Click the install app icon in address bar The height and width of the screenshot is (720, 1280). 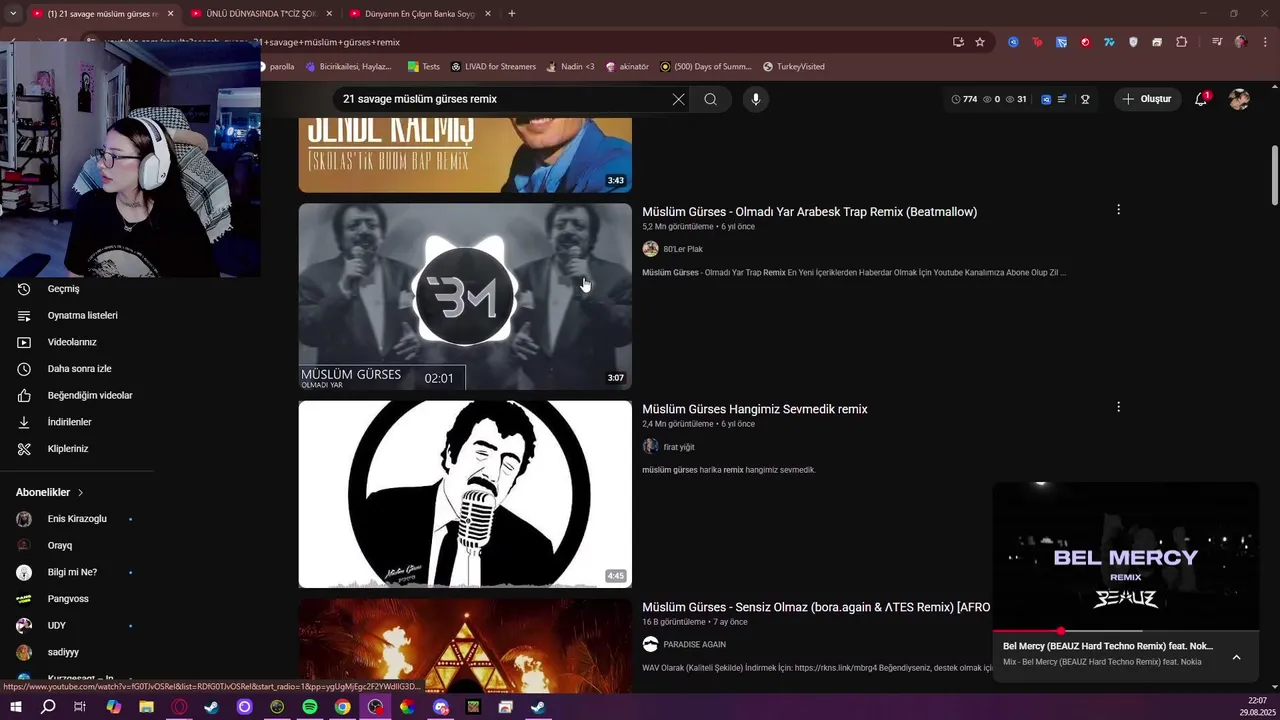click(x=958, y=42)
